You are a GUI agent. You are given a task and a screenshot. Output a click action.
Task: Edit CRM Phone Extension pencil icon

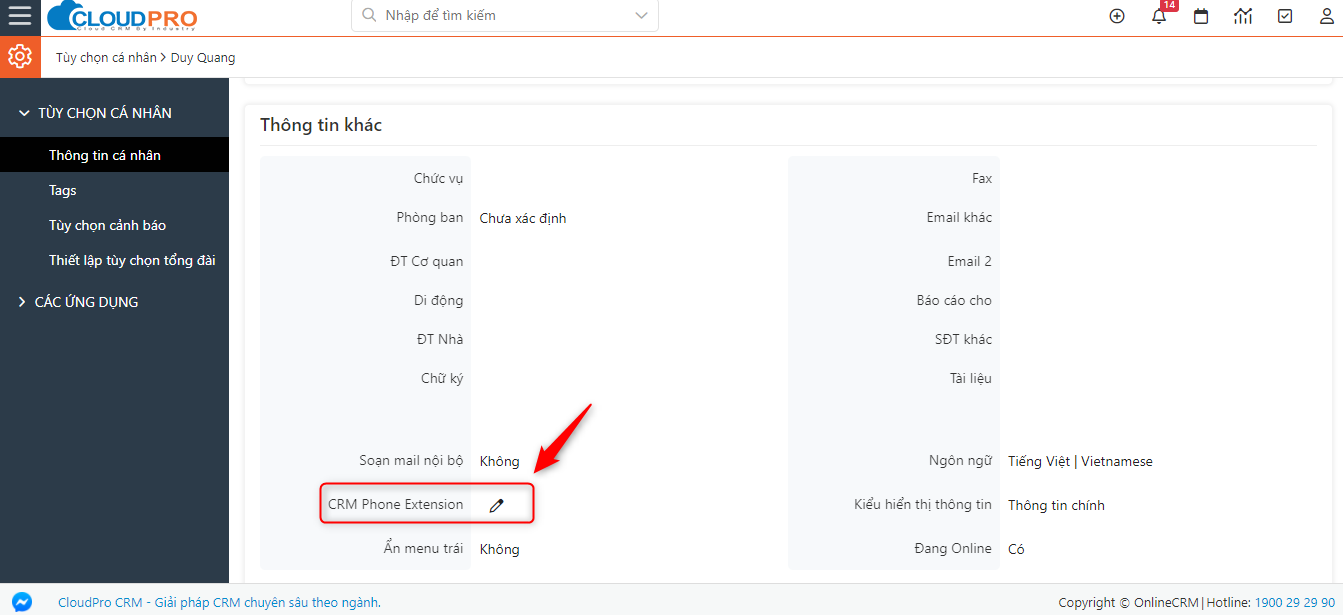(496, 506)
